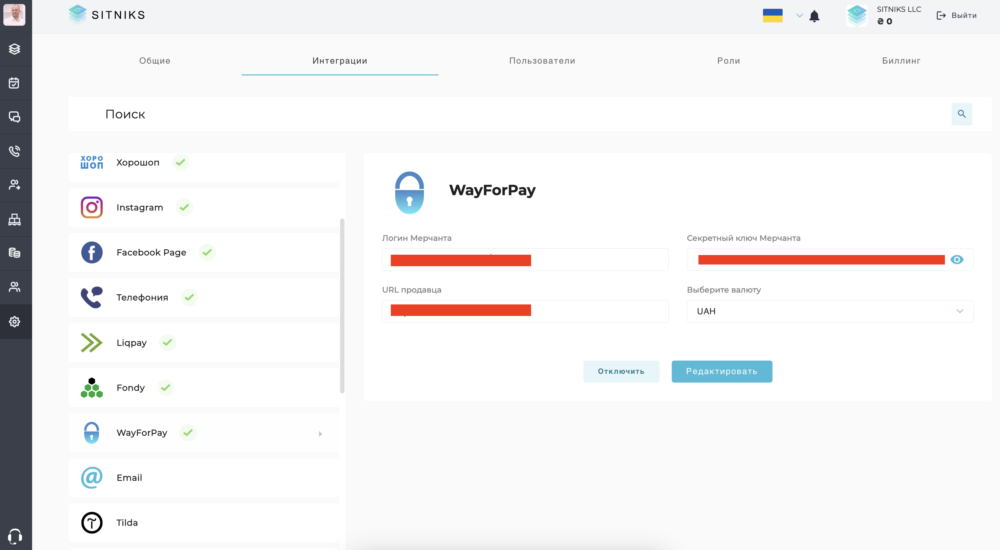Open the layers stack sidebar icon
The width and height of the screenshot is (1000, 550).
click(14, 49)
